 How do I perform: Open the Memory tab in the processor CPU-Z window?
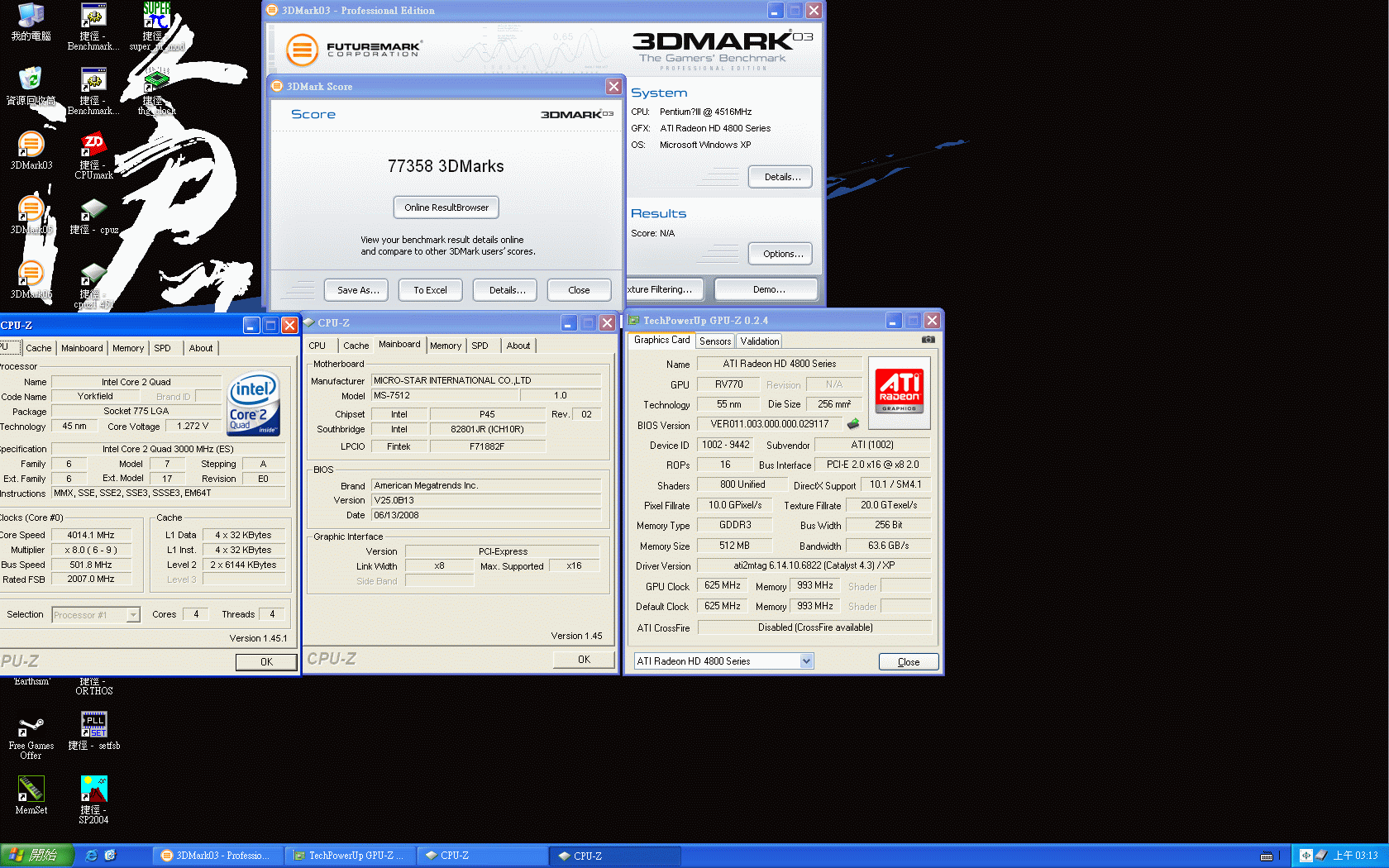(x=128, y=348)
